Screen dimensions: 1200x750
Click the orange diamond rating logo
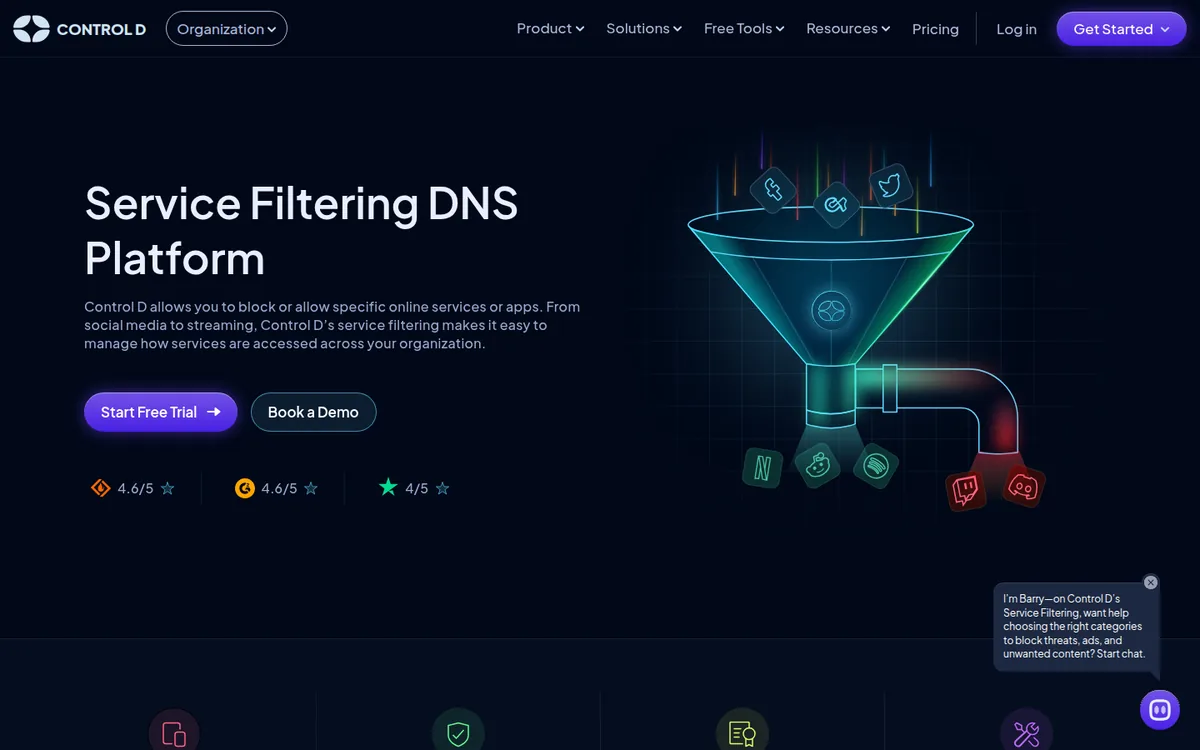[100, 488]
